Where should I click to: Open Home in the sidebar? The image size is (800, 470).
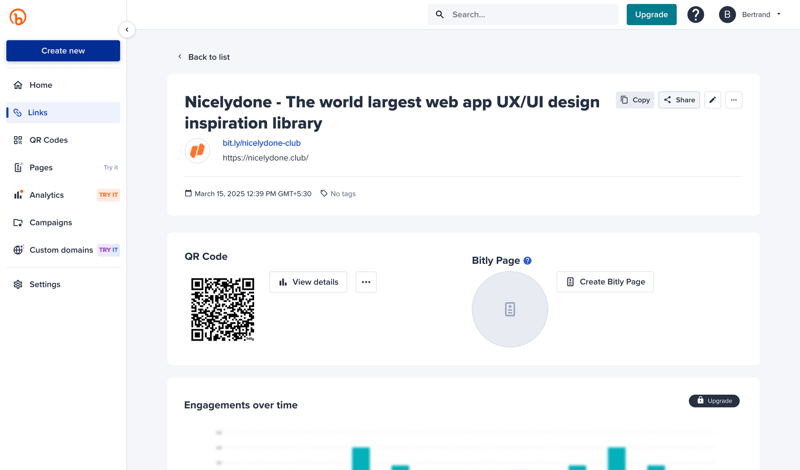[x=63, y=85]
